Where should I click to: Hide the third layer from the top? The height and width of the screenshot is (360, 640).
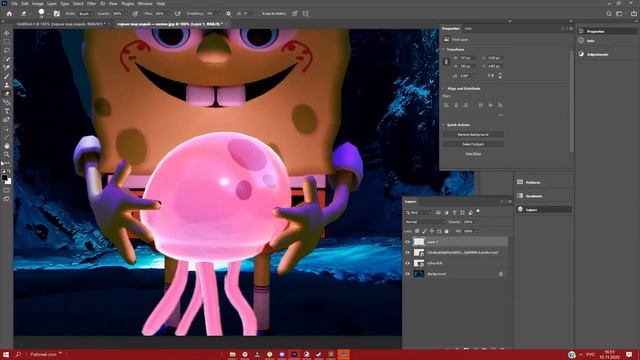point(407,263)
